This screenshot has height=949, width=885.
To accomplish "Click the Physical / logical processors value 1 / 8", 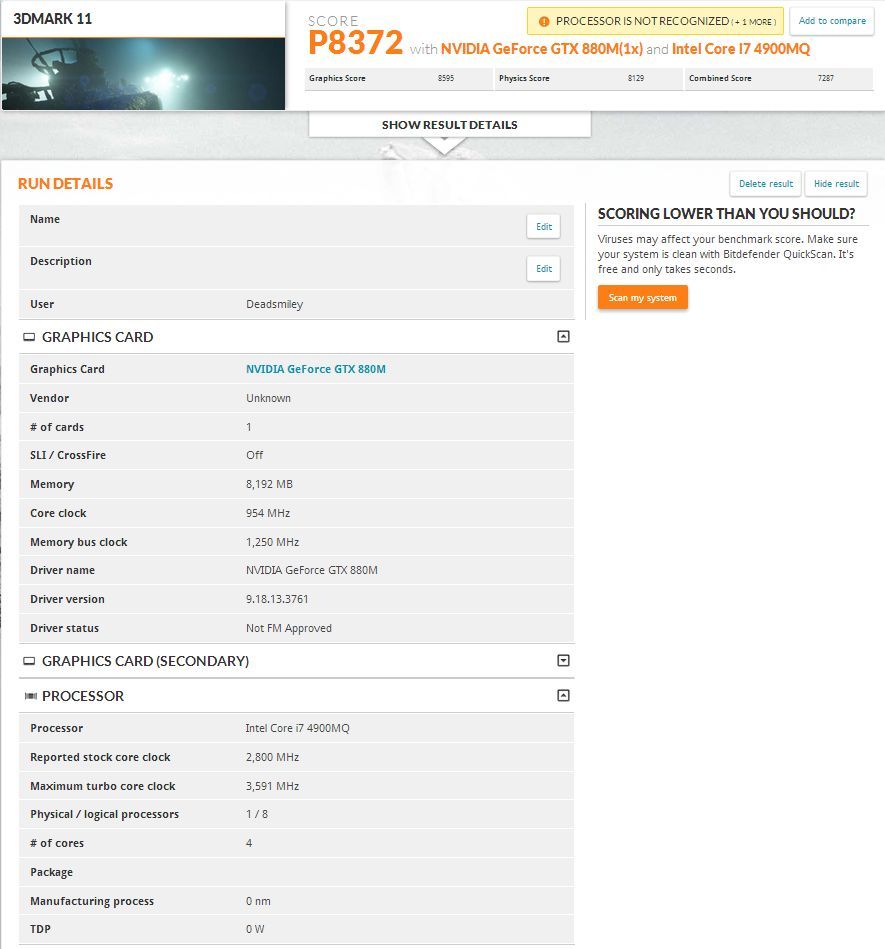I will click(257, 814).
